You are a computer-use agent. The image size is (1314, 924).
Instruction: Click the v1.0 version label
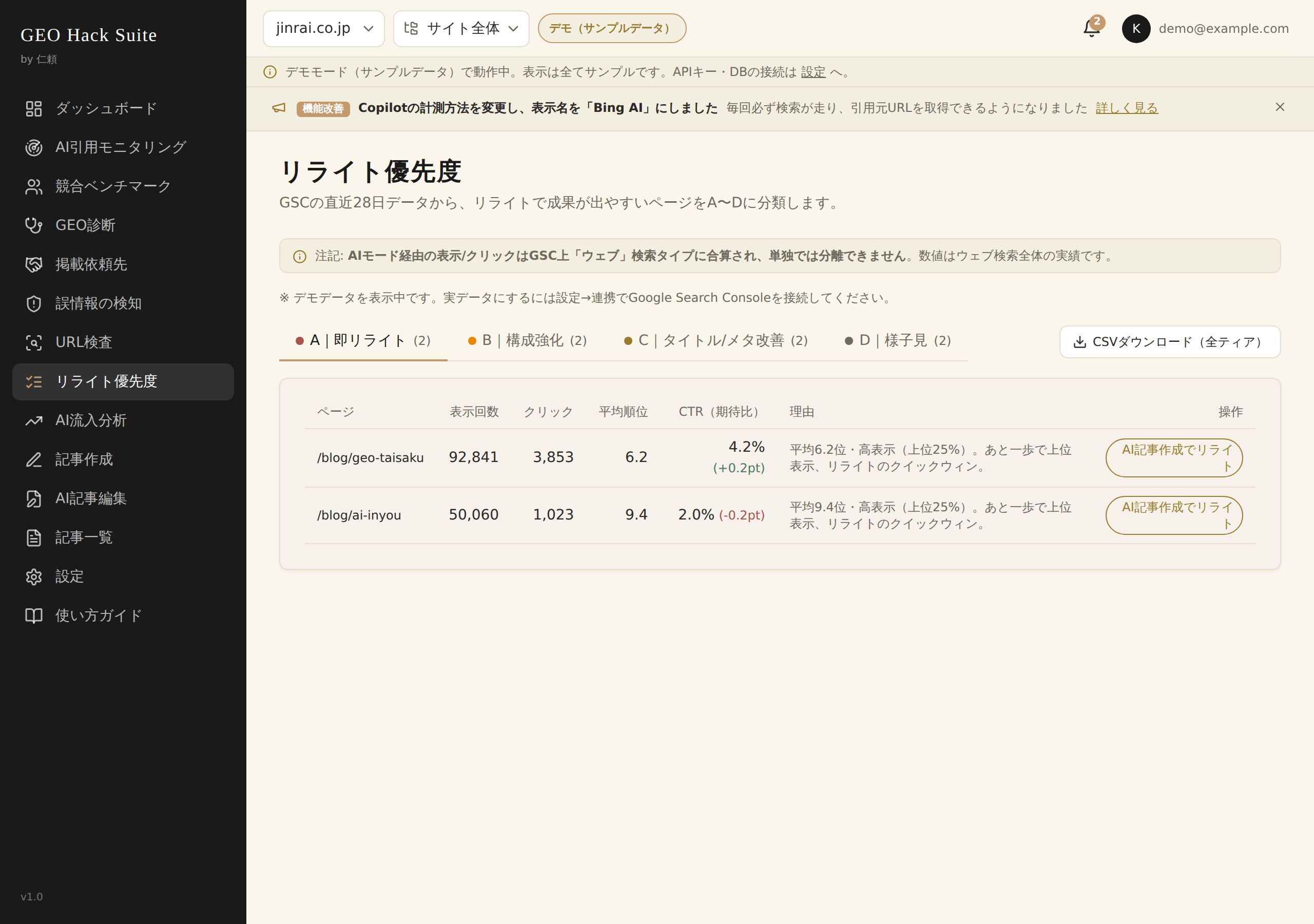pyautogui.click(x=31, y=897)
